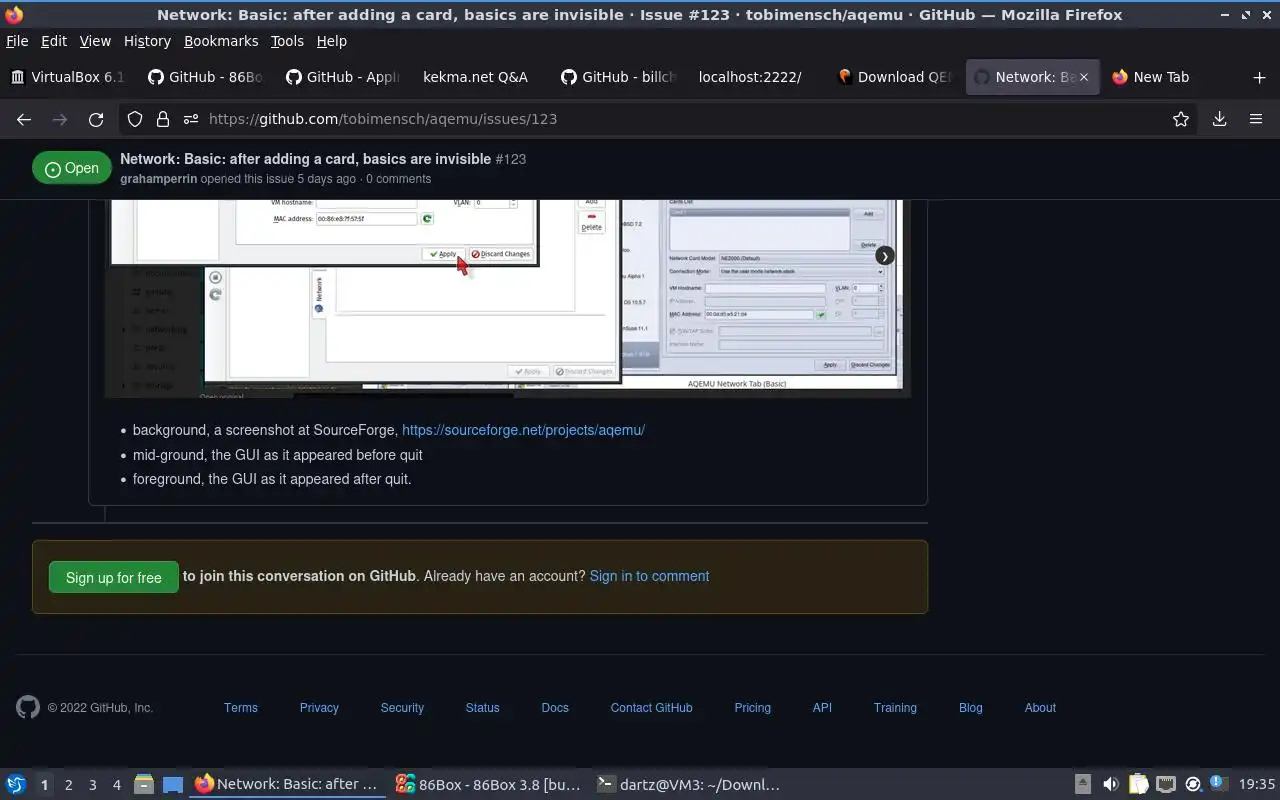The image size is (1280, 800).
Task: Click the volume speaker tray icon
Action: coord(1110,784)
